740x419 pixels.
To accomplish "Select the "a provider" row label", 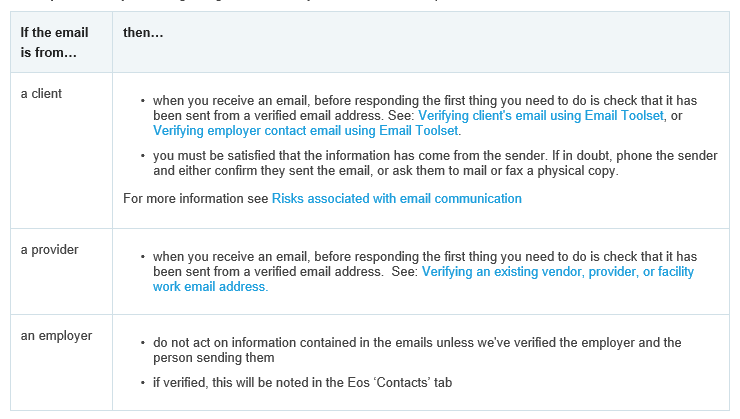I will [49, 248].
